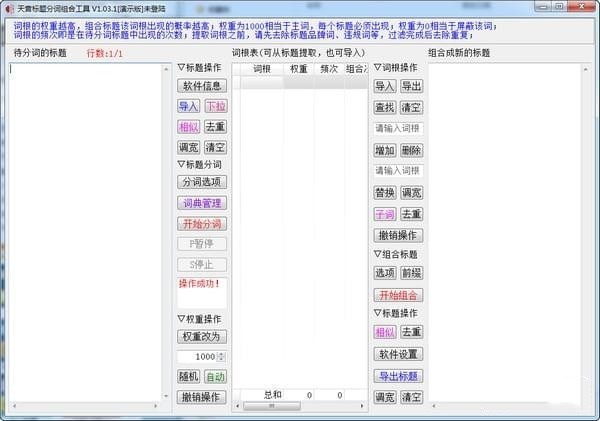Click 去重 button beside 子词
Screen dimensions: 600x421
pyautogui.click(x=411, y=214)
